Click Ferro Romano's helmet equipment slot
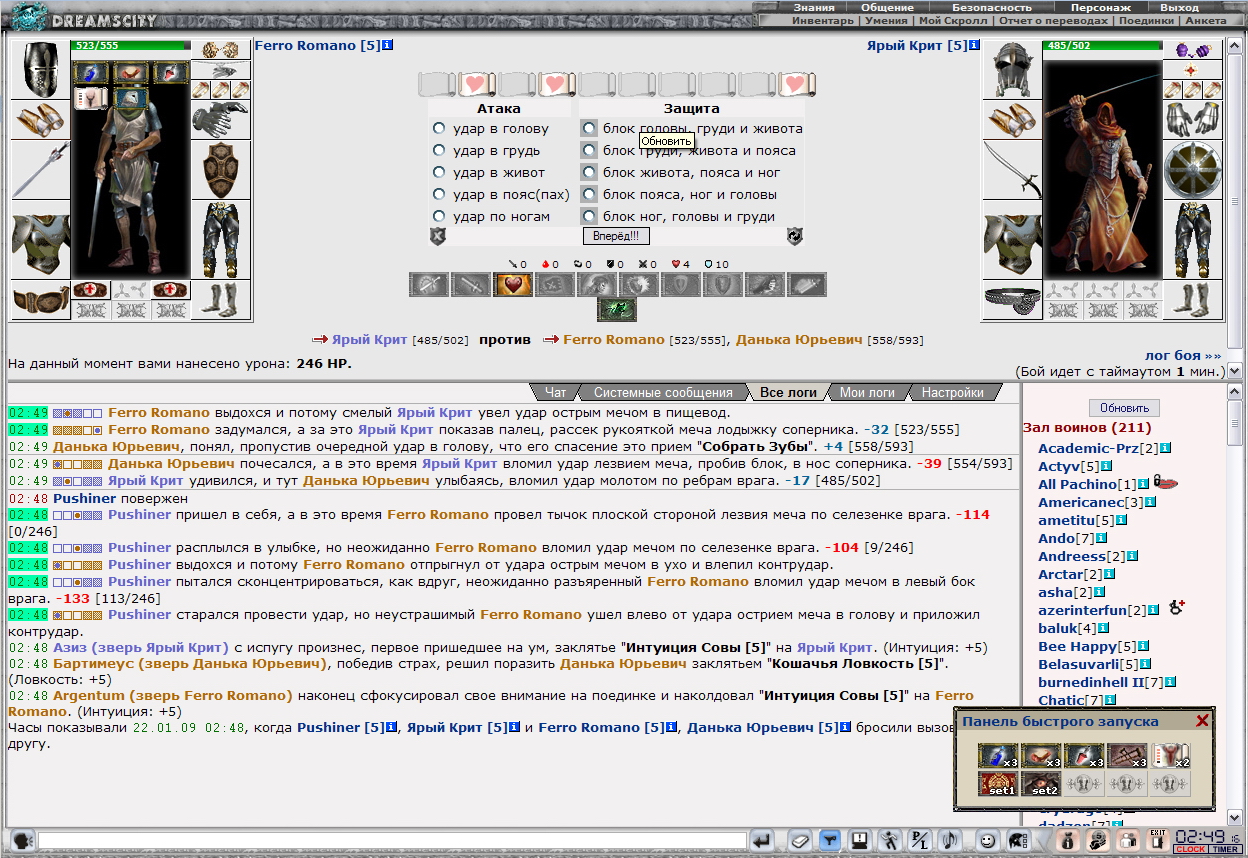 click(x=40, y=69)
